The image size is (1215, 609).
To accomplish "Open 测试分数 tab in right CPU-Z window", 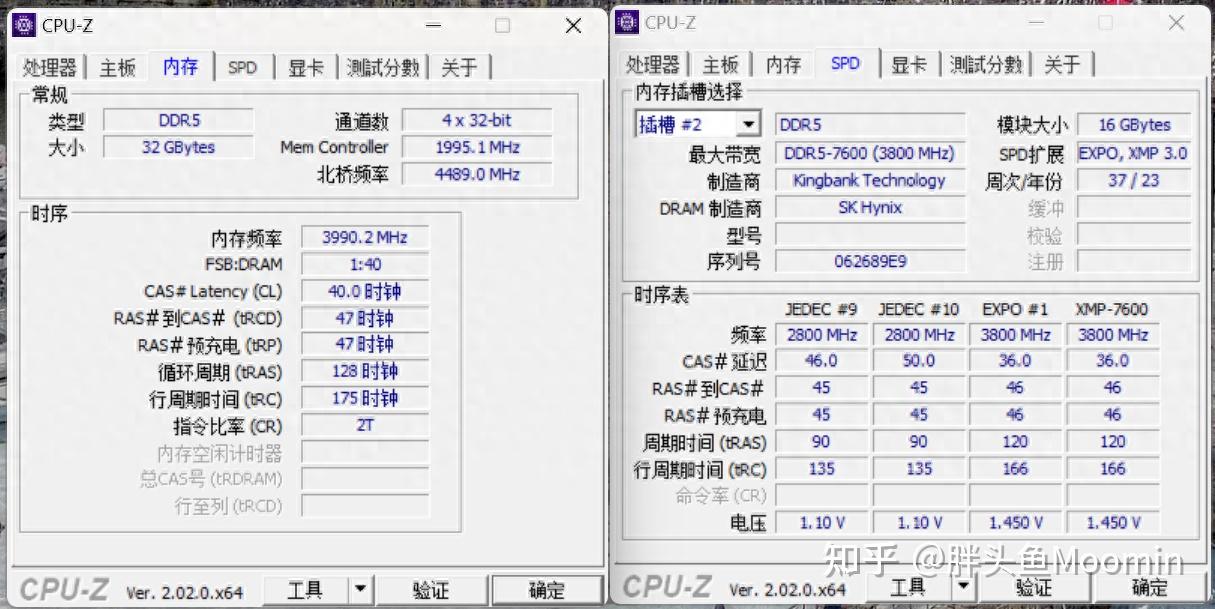I will coord(986,65).
